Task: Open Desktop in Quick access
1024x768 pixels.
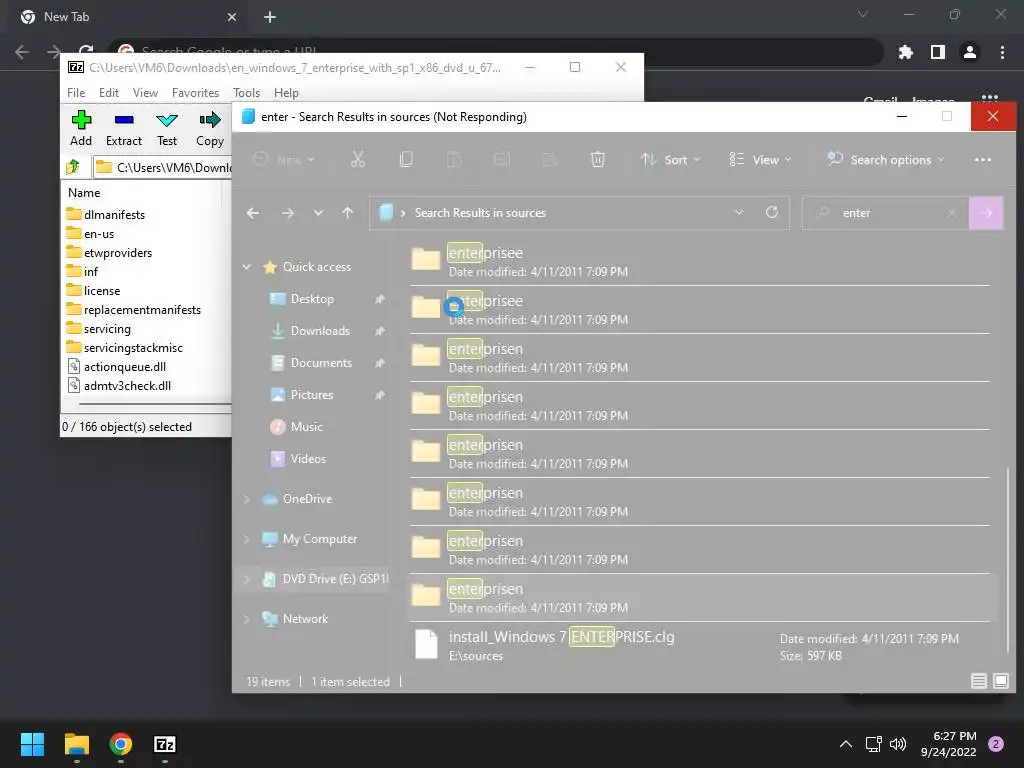Action: pos(312,298)
